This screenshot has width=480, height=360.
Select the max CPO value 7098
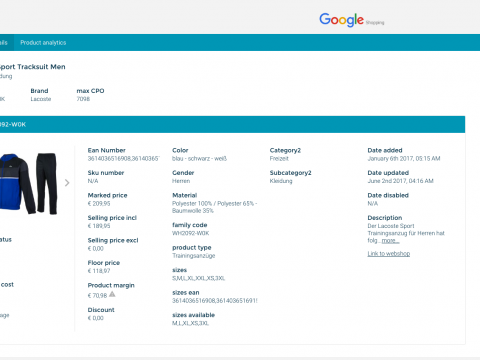pyautogui.click(x=83, y=99)
